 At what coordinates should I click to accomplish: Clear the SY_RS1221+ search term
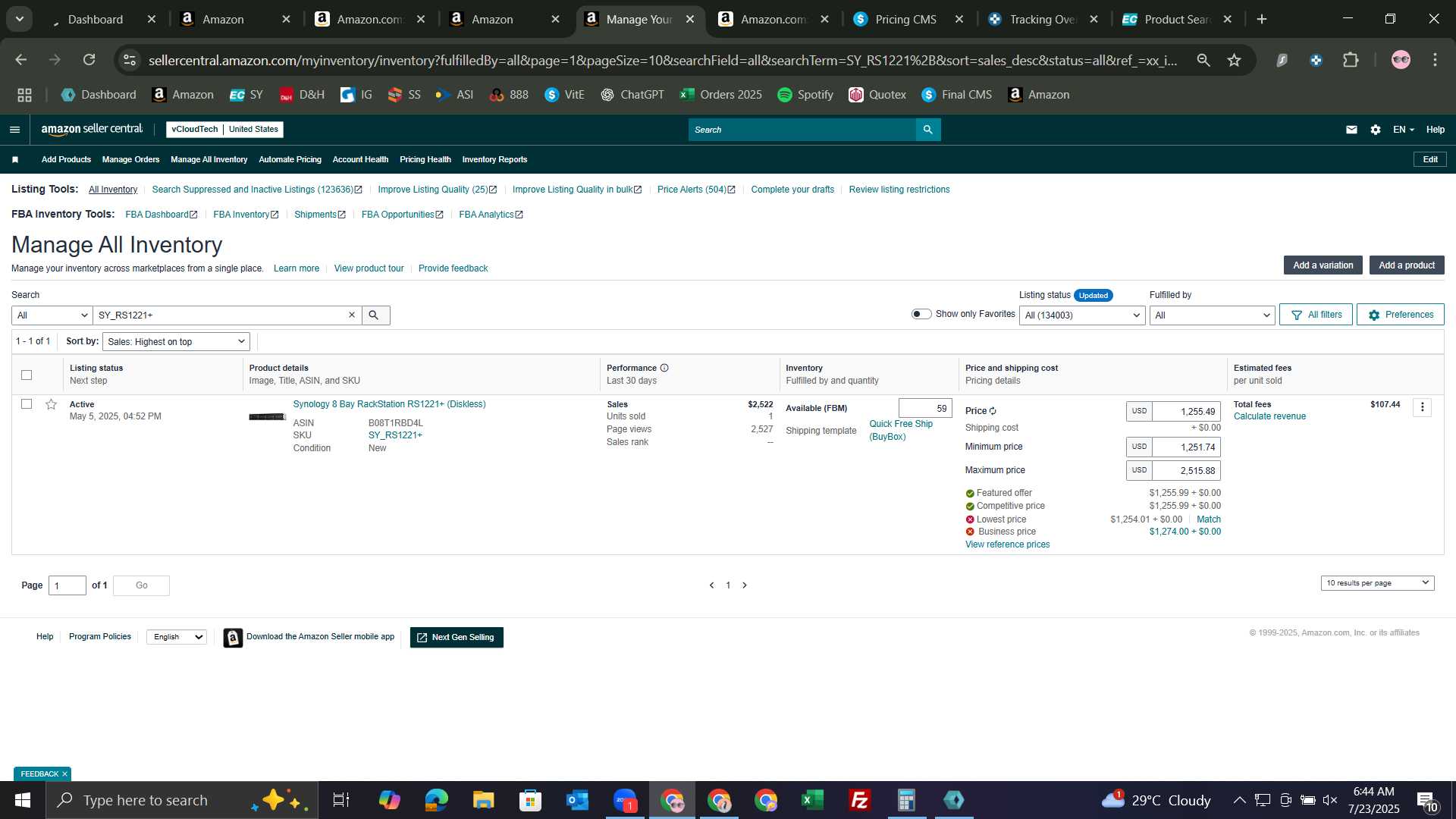coord(352,315)
